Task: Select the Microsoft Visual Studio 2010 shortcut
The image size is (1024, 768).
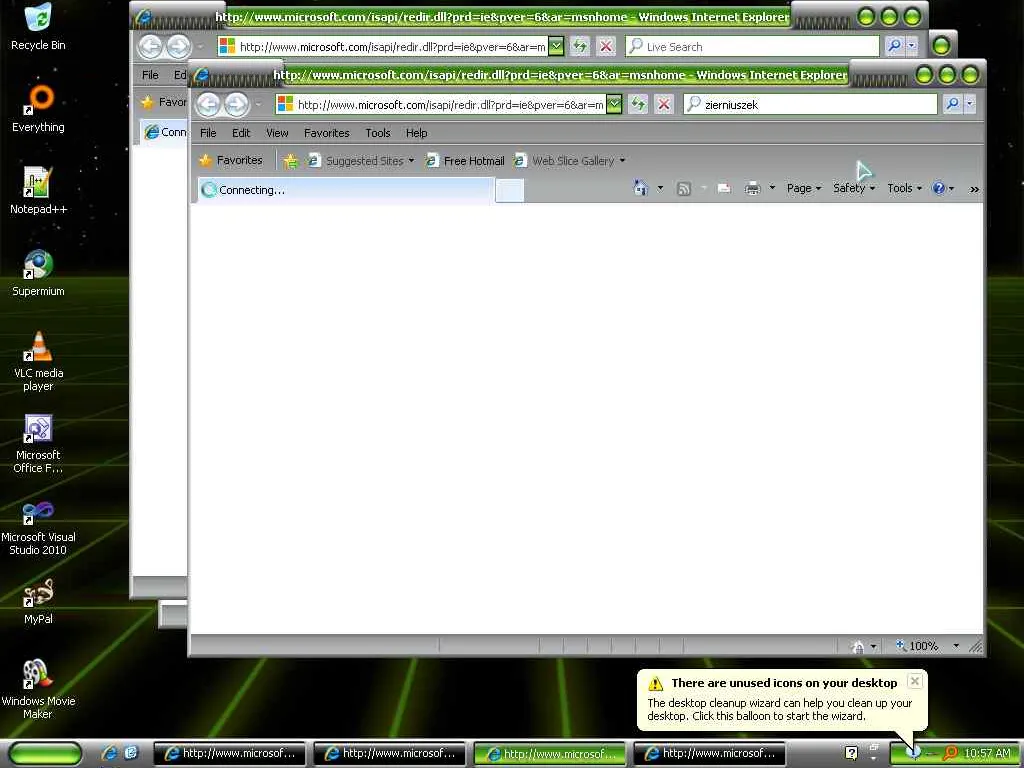Action: (38, 526)
